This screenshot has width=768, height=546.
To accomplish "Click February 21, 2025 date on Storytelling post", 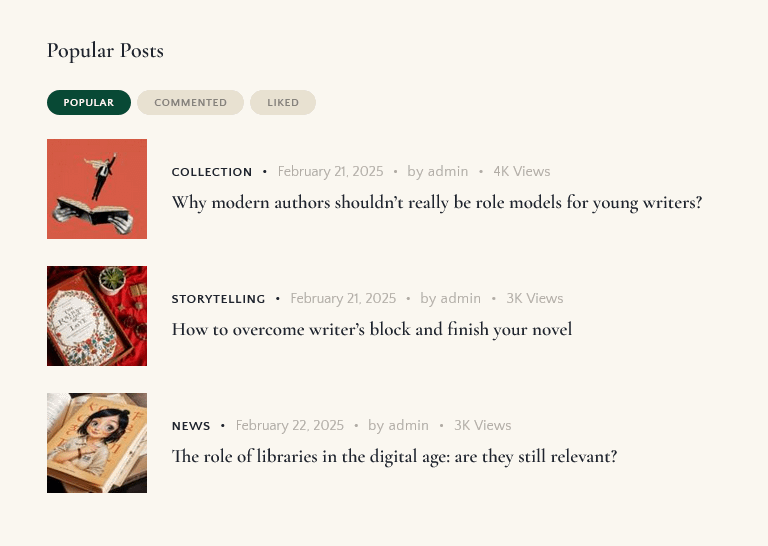I will click(x=343, y=298).
